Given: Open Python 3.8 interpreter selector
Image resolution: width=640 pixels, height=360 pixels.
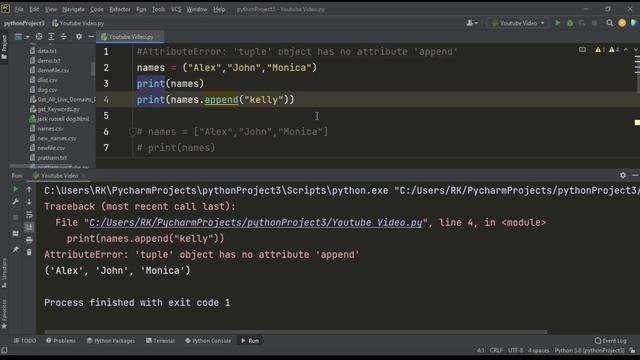Looking at the screenshot, I should [589, 351].
